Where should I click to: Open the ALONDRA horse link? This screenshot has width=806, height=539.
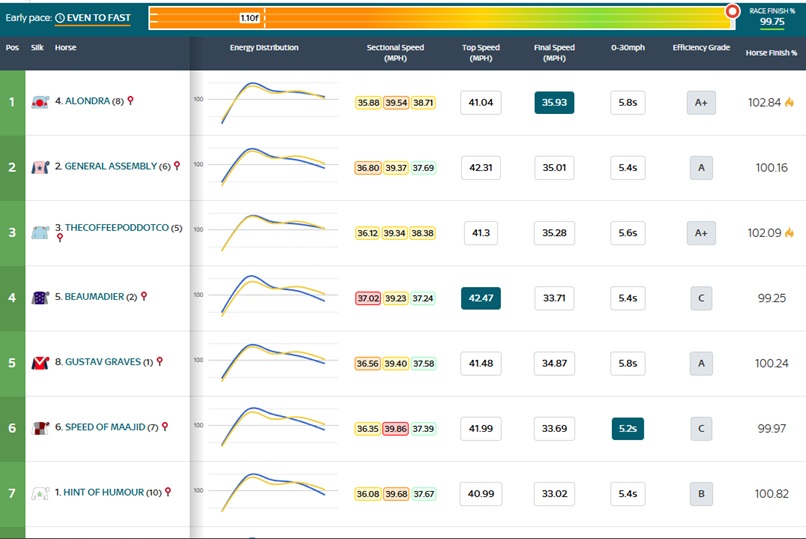[87, 101]
